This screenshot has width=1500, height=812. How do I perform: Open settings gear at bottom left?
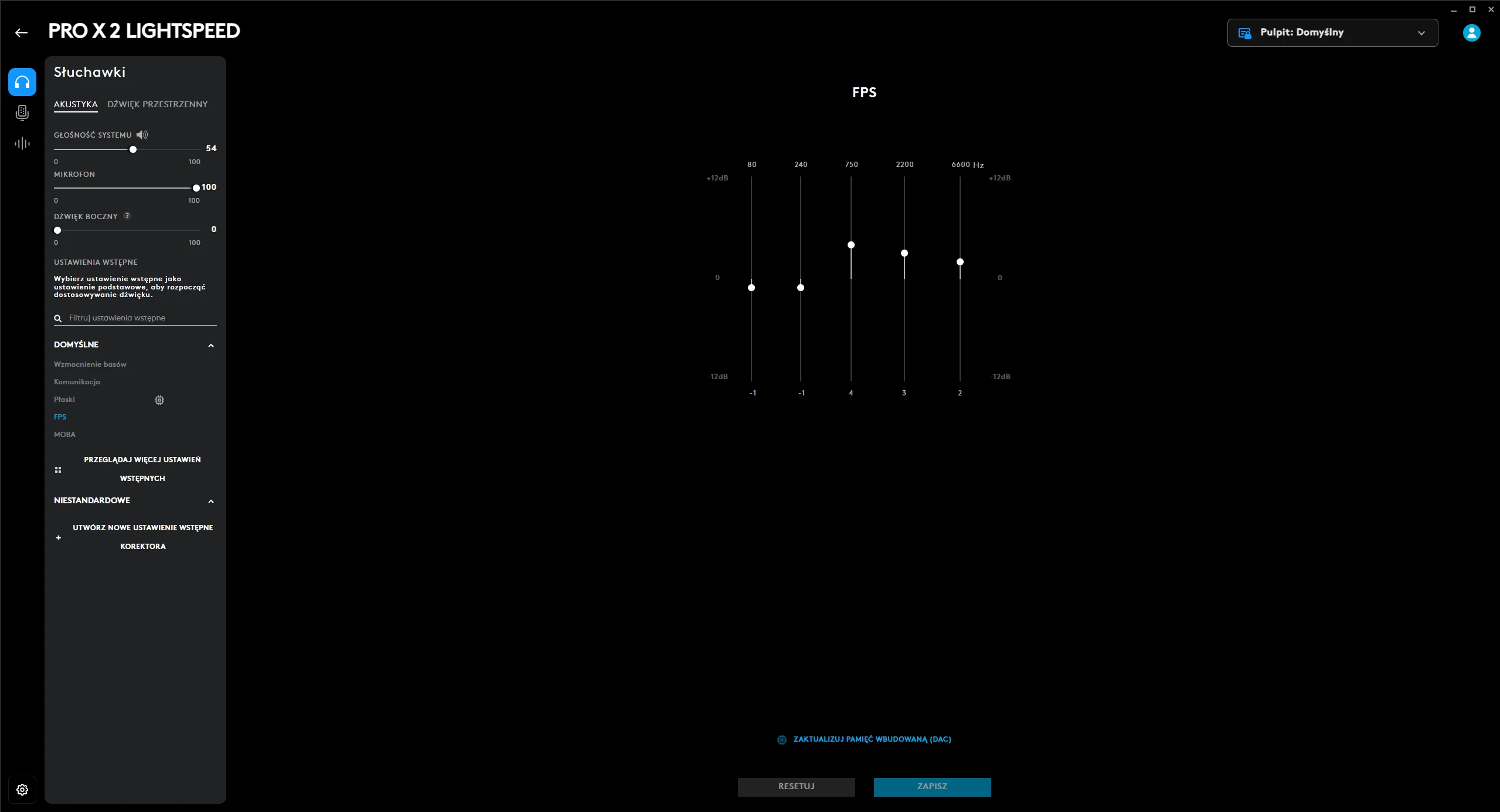click(x=22, y=790)
